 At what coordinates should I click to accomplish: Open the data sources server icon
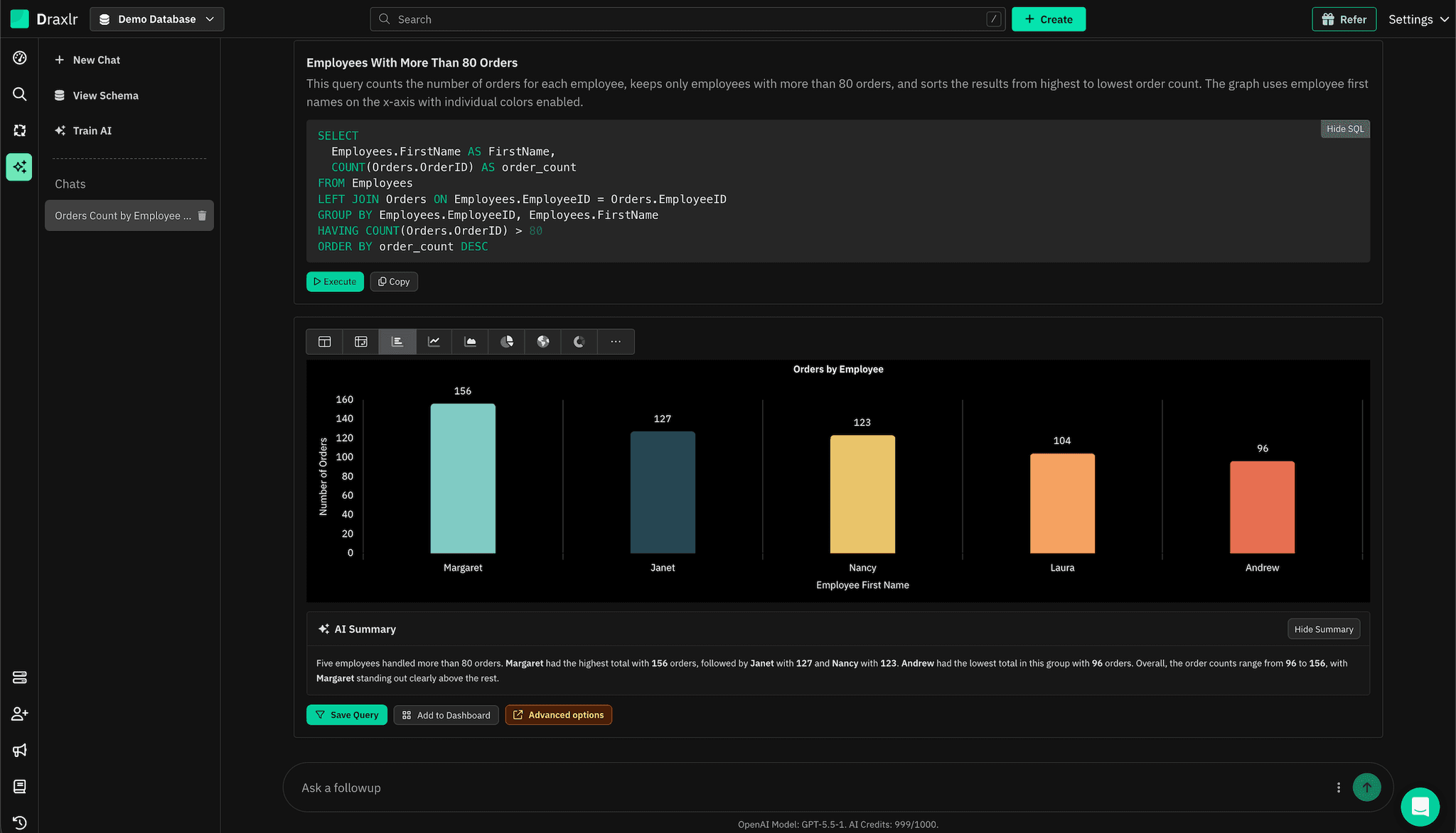click(20, 677)
